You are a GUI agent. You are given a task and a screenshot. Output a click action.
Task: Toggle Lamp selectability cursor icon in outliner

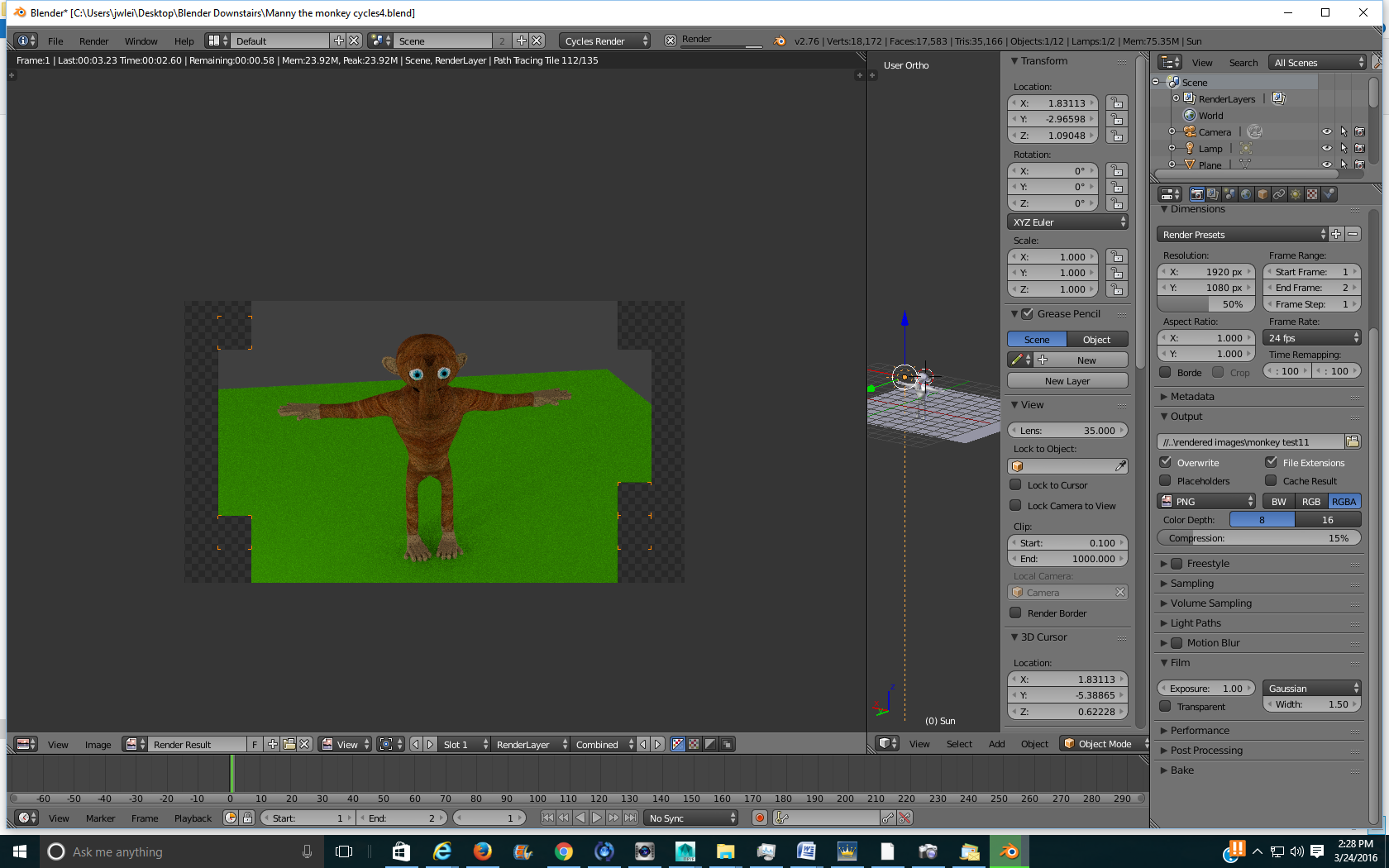(x=1344, y=148)
